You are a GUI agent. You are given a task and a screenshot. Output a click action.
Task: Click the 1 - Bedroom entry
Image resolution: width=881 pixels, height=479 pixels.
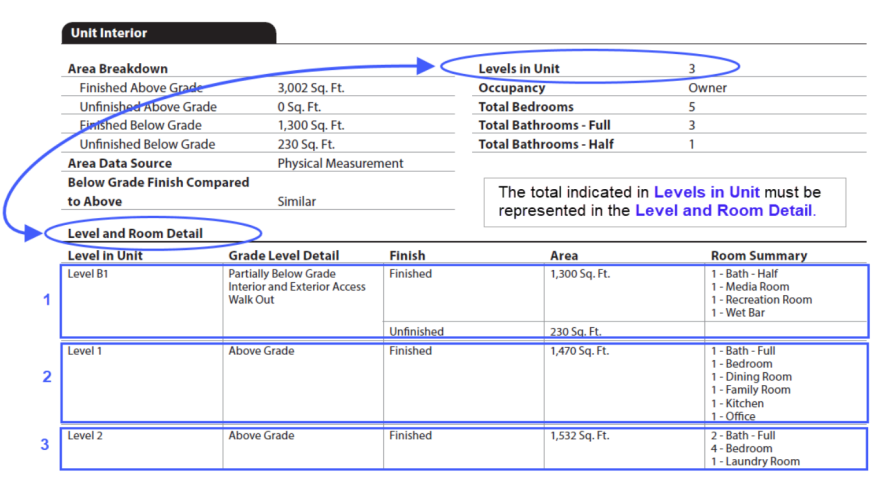coord(742,363)
